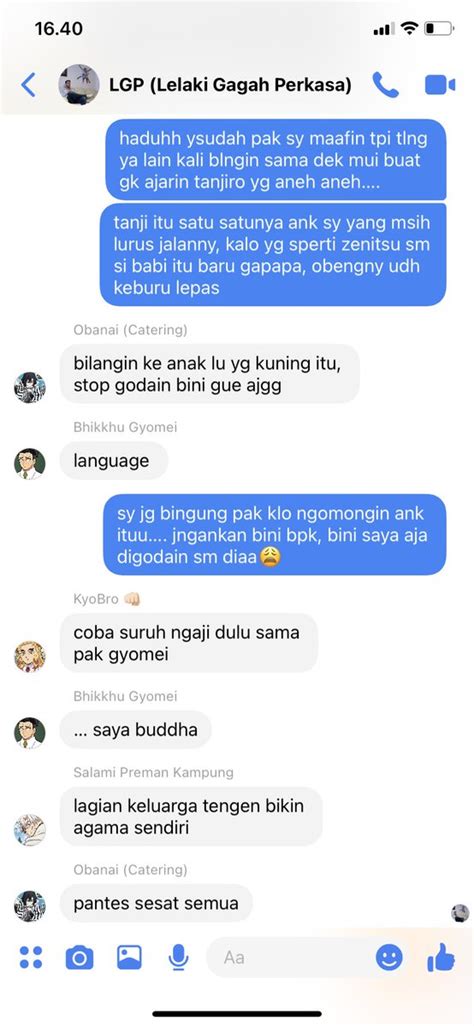Tap Salami Preman Kampung's avatar
This screenshot has width=474, height=1026.
click(x=29, y=830)
